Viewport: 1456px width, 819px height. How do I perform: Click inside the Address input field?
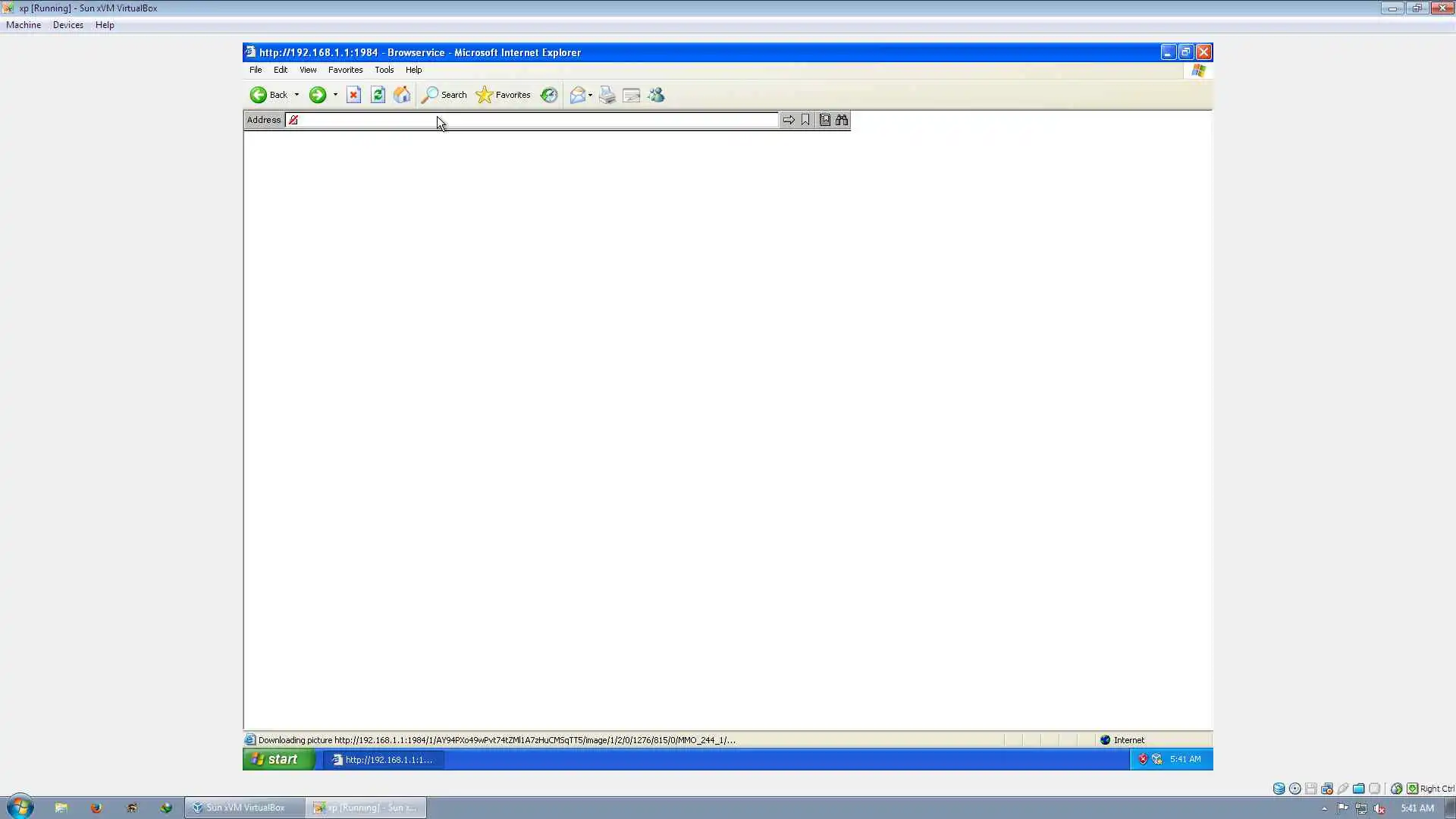pos(531,120)
